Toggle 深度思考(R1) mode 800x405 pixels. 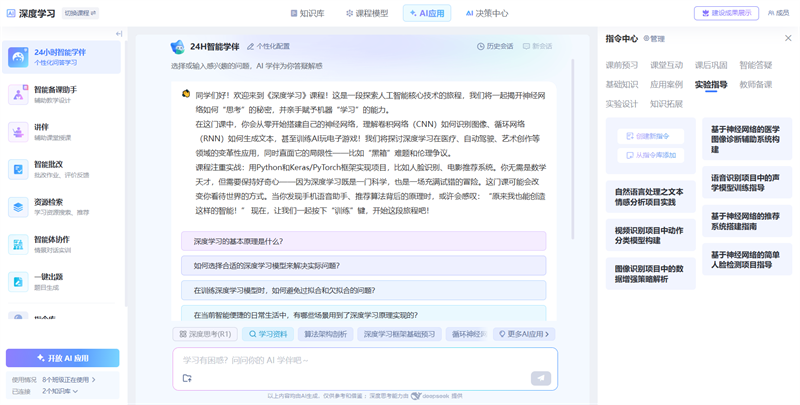pyautogui.click(x=205, y=334)
